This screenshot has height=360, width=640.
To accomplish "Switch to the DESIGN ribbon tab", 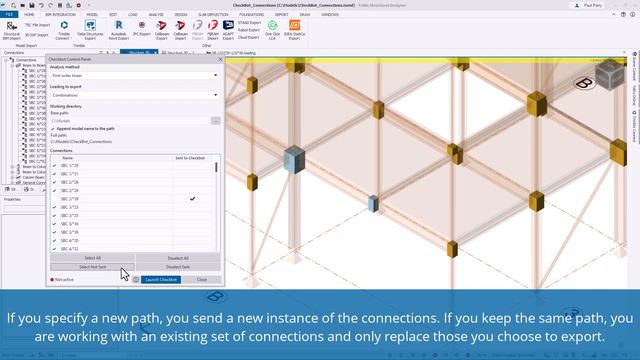I will [181, 14].
